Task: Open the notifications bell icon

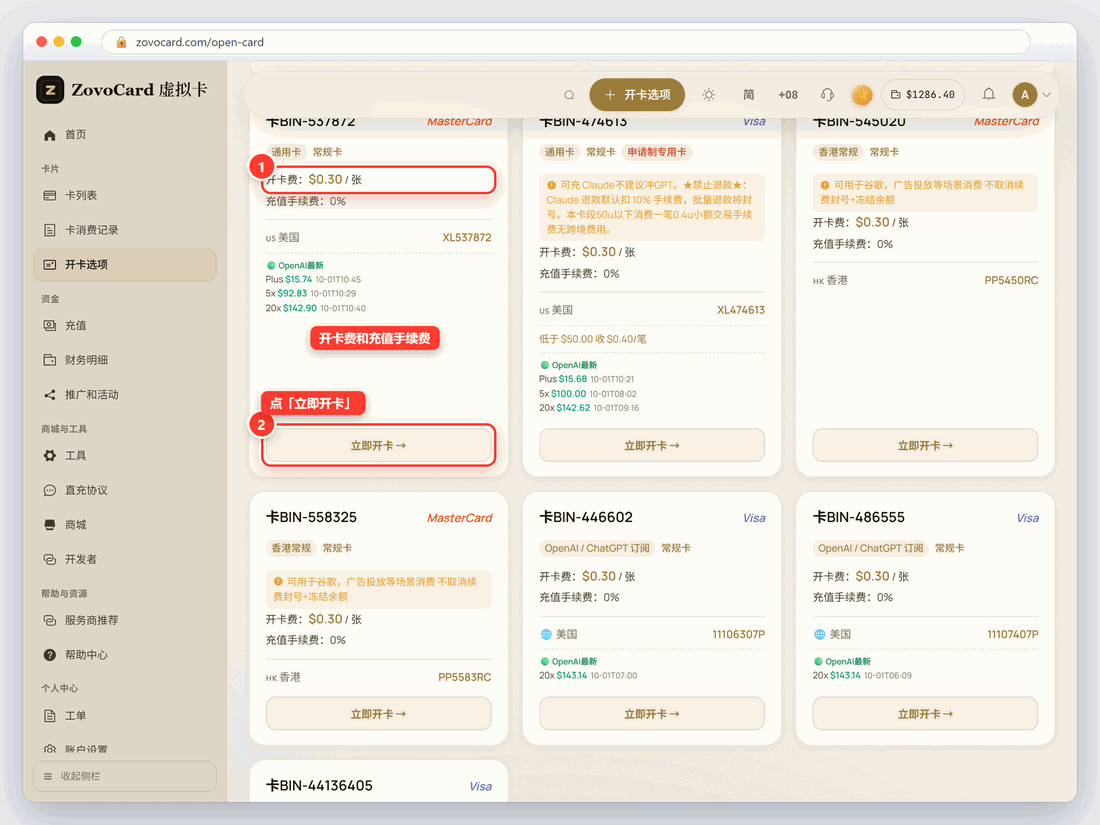Action: tap(988, 94)
